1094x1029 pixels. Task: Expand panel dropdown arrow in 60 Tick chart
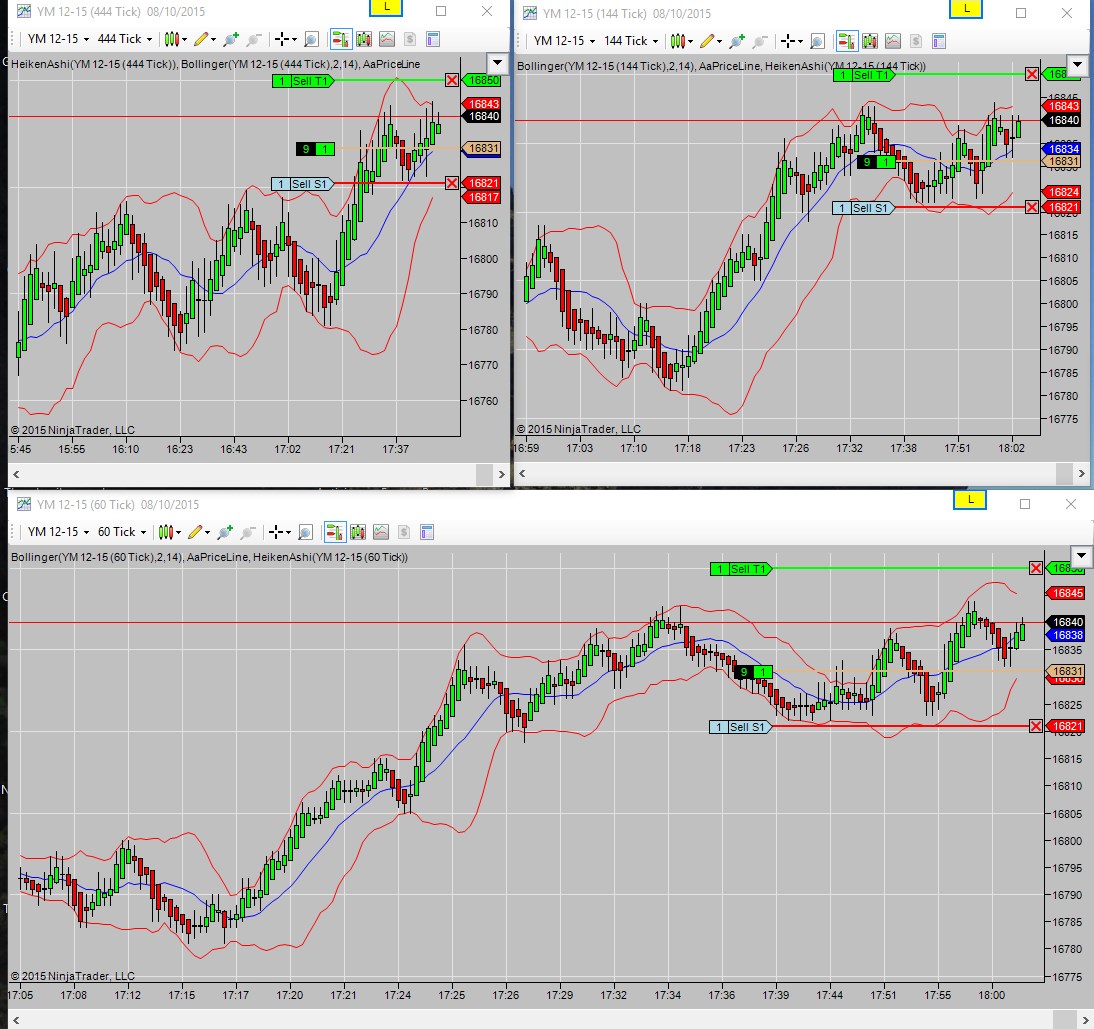pyautogui.click(x=1081, y=557)
